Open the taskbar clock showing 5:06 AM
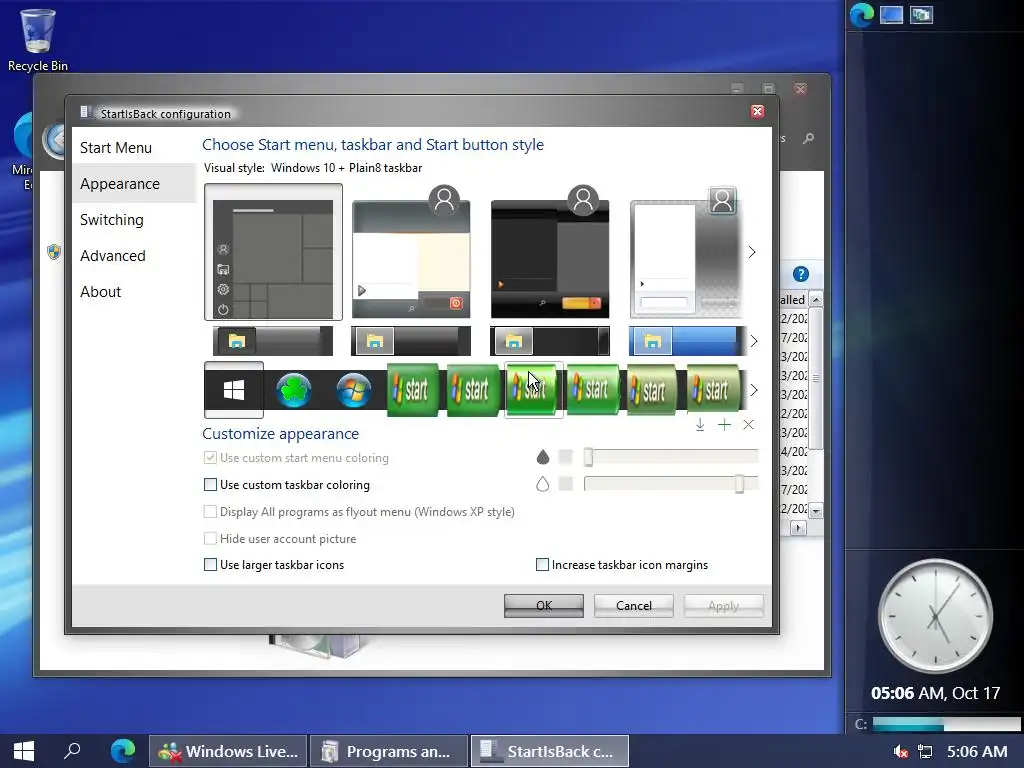The height and width of the screenshot is (768, 1024). [977, 752]
